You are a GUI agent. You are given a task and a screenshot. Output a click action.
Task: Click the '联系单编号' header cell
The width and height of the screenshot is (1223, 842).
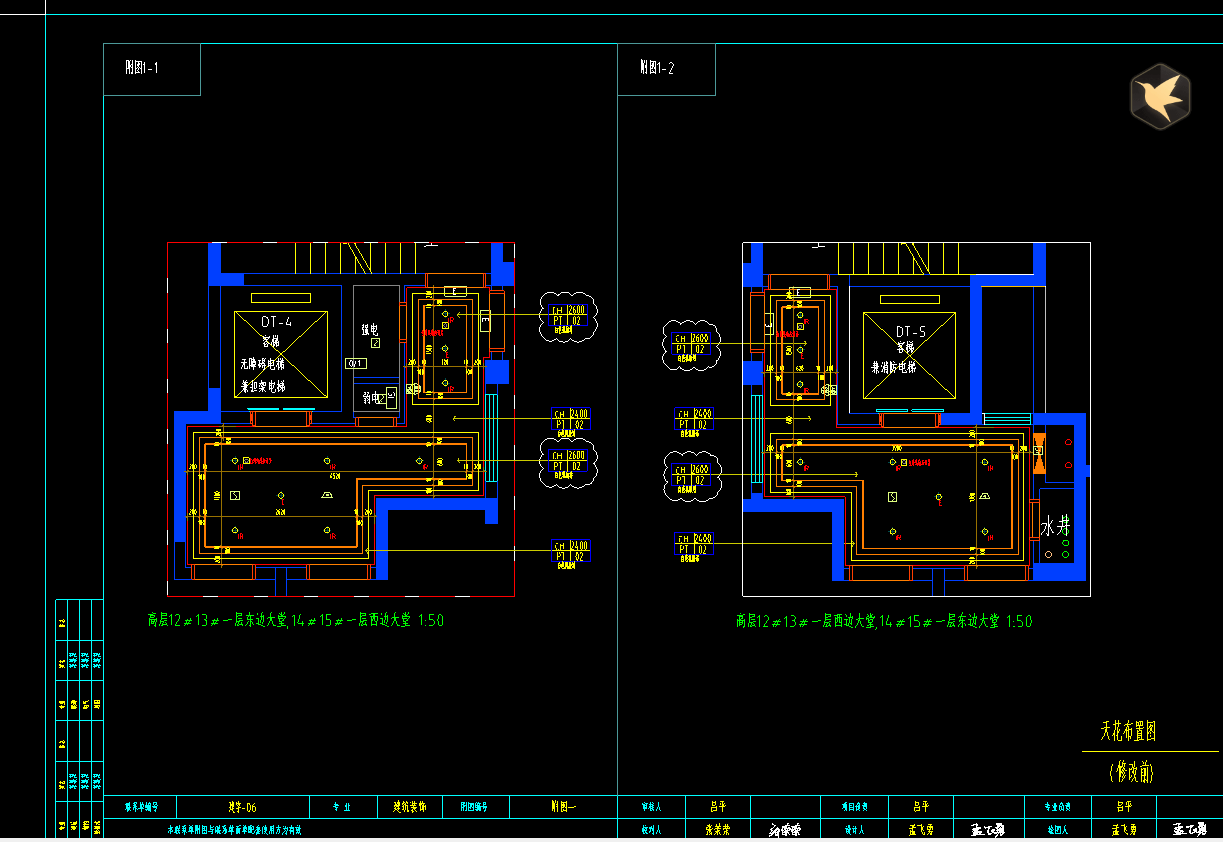[x=141, y=806]
